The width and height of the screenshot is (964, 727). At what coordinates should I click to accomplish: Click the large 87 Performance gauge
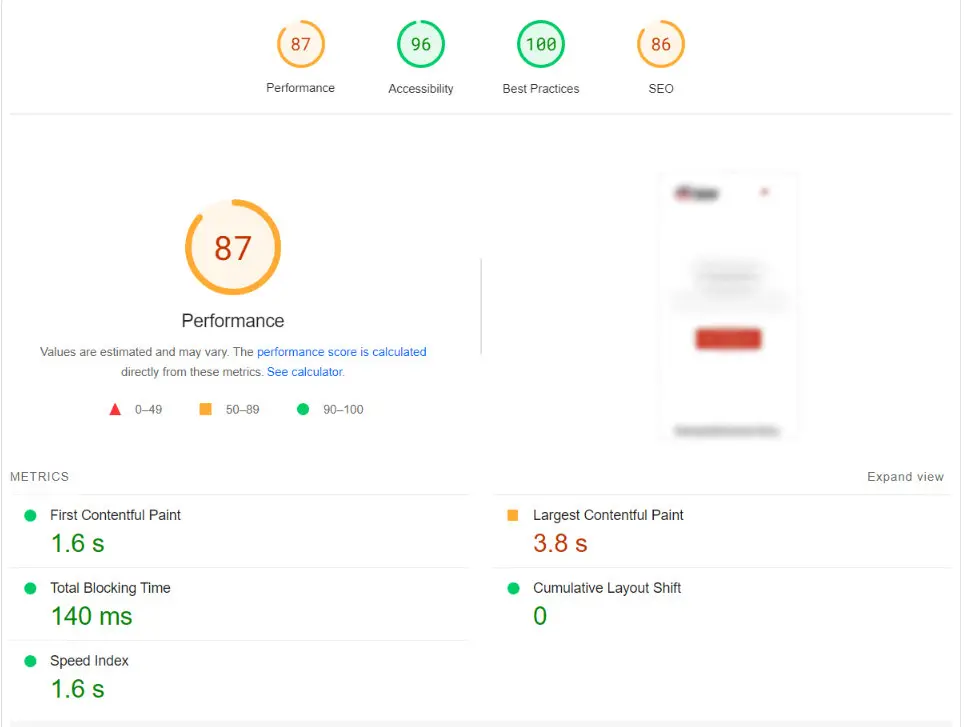233,248
